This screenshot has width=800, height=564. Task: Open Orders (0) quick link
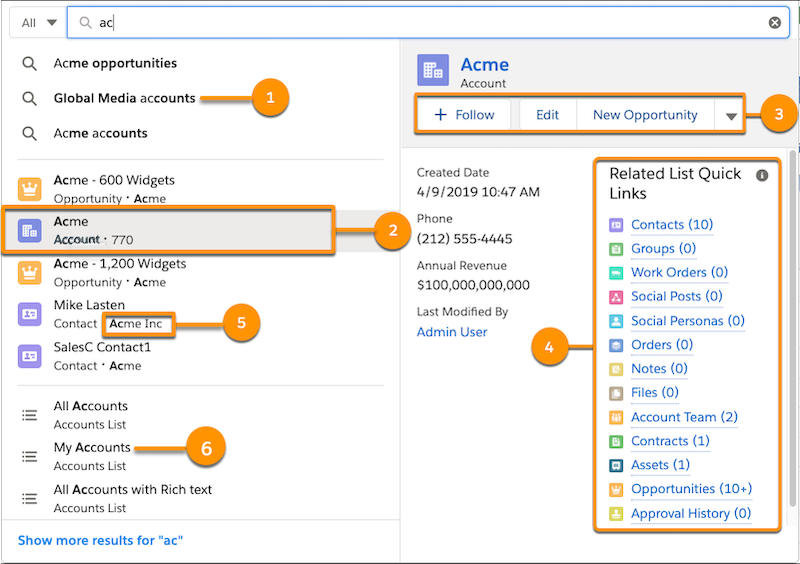click(x=662, y=345)
